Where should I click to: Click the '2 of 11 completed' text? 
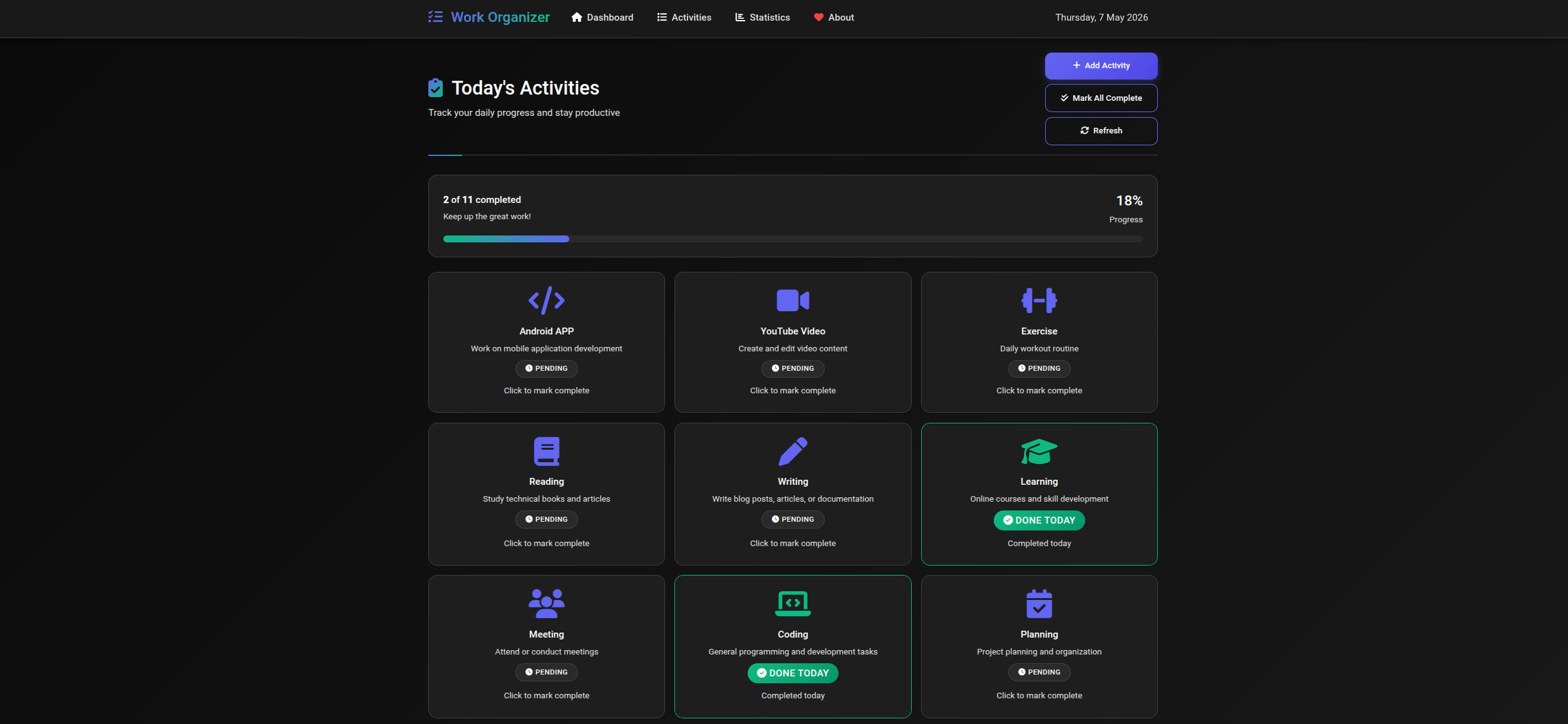(x=482, y=199)
